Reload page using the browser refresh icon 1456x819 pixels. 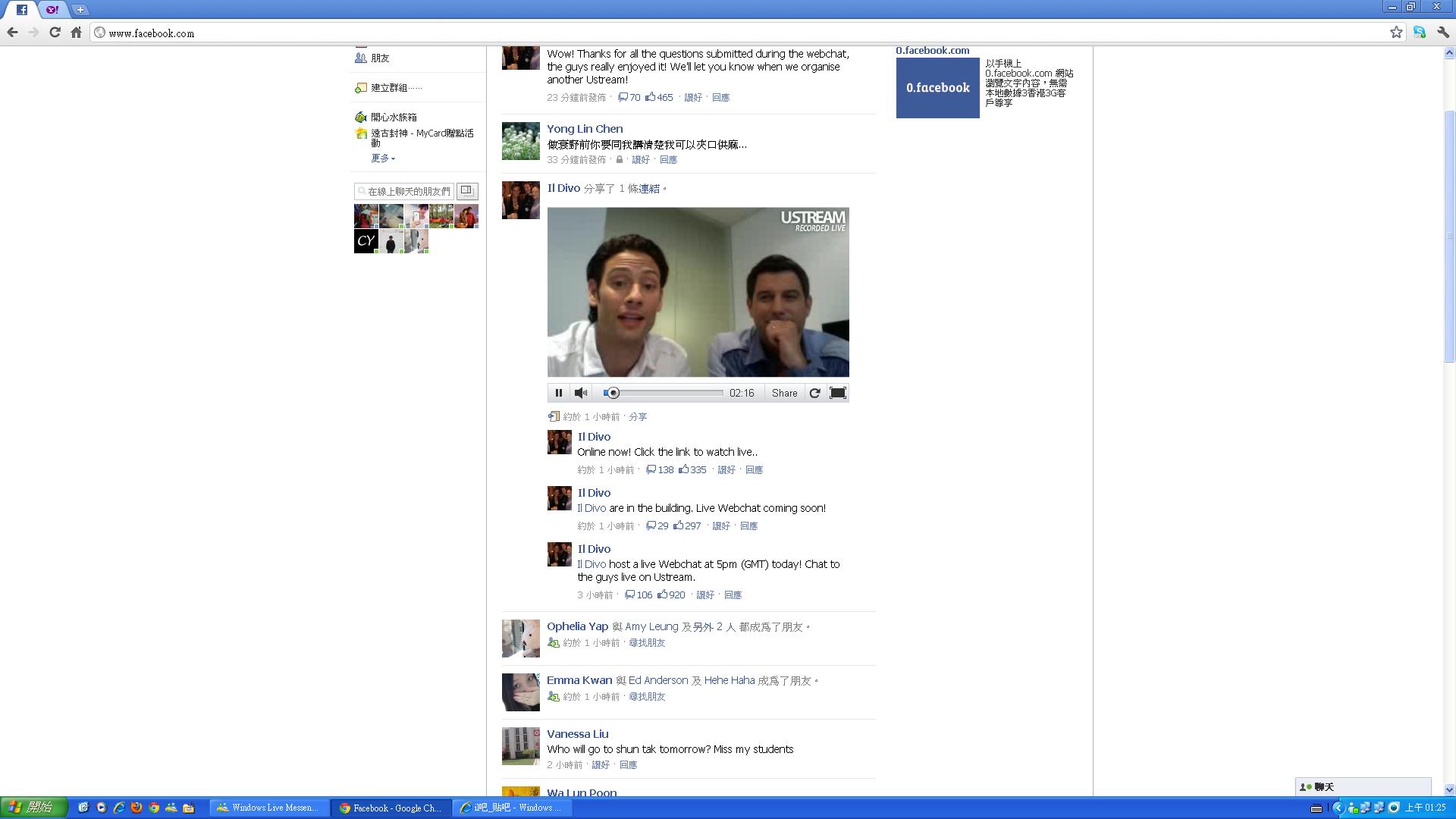[55, 33]
